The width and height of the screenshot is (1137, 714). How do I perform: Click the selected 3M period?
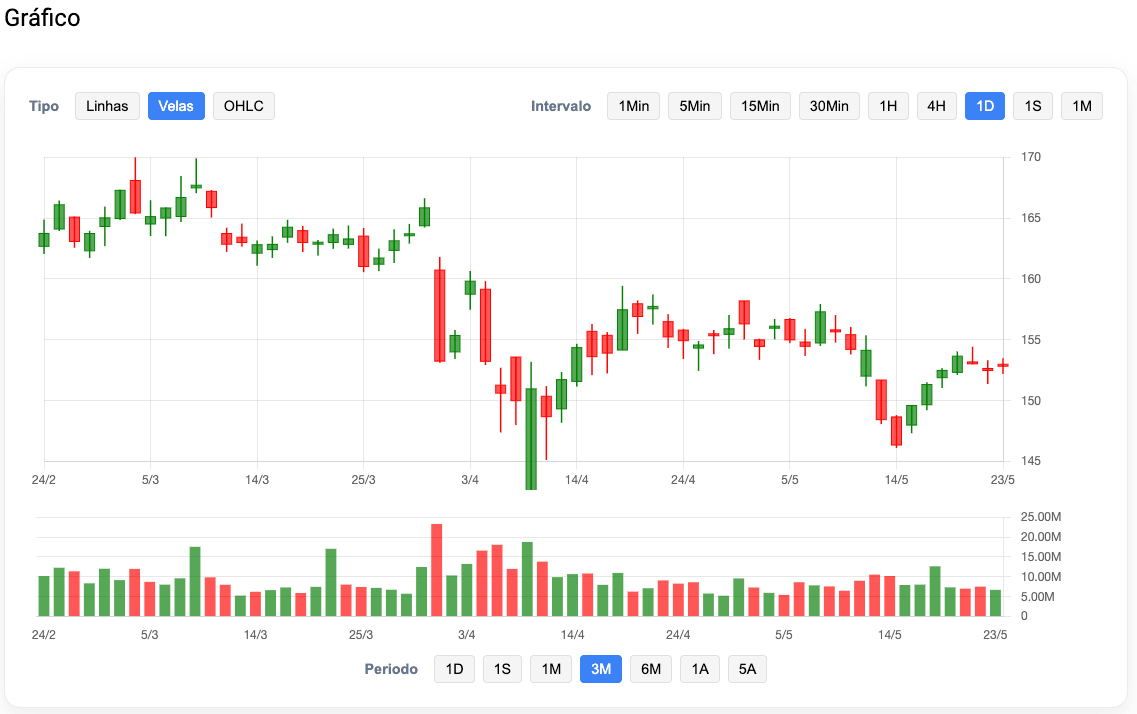coord(601,669)
